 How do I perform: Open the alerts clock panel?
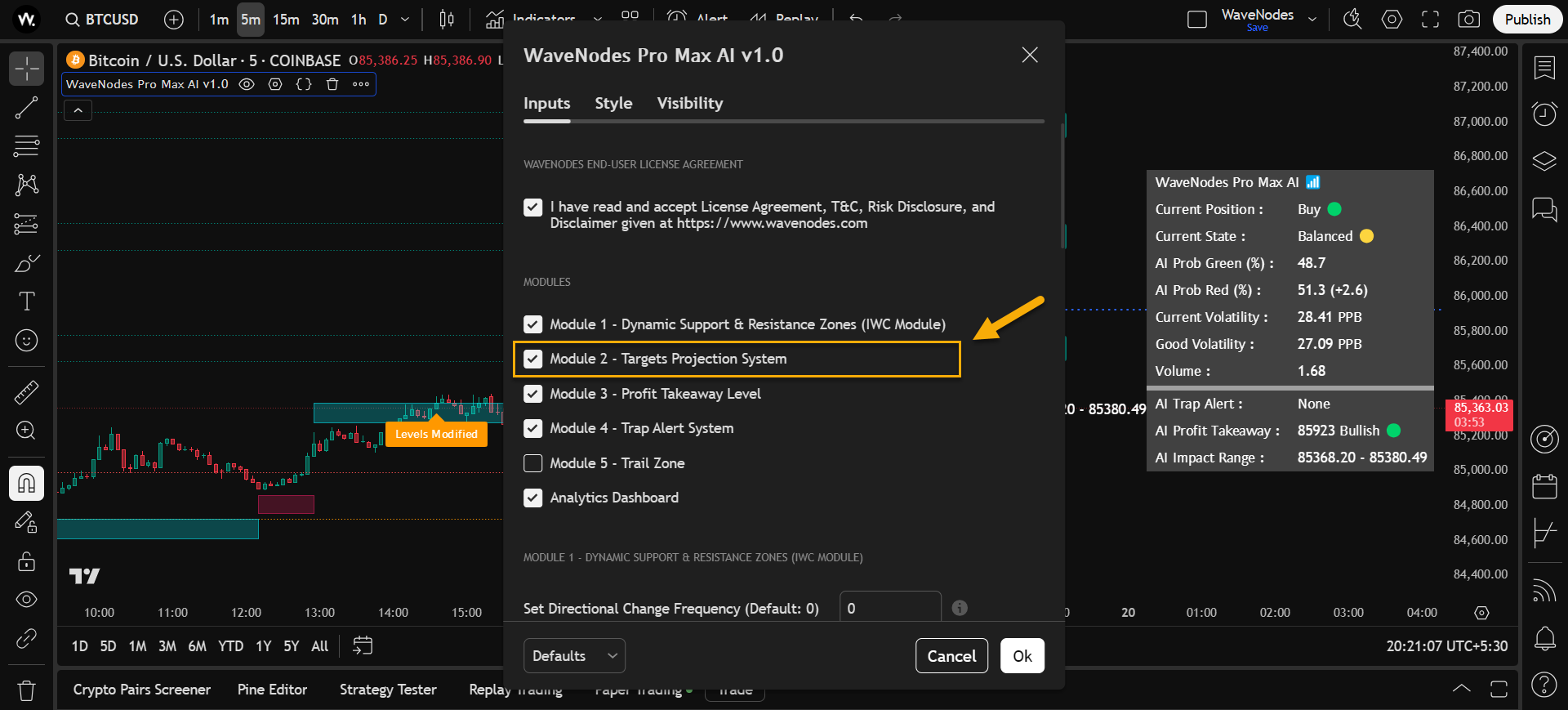[1543, 114]
